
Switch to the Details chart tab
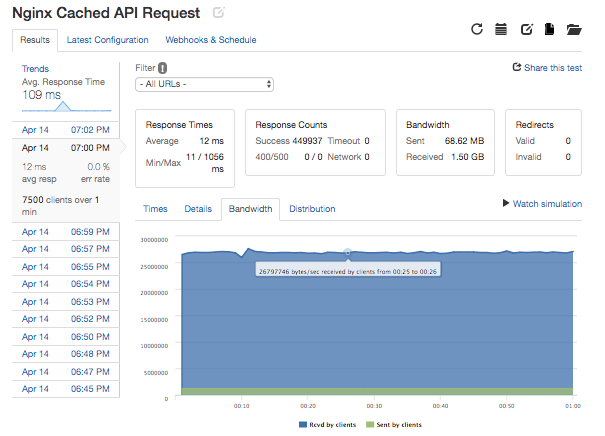point(198,209)
